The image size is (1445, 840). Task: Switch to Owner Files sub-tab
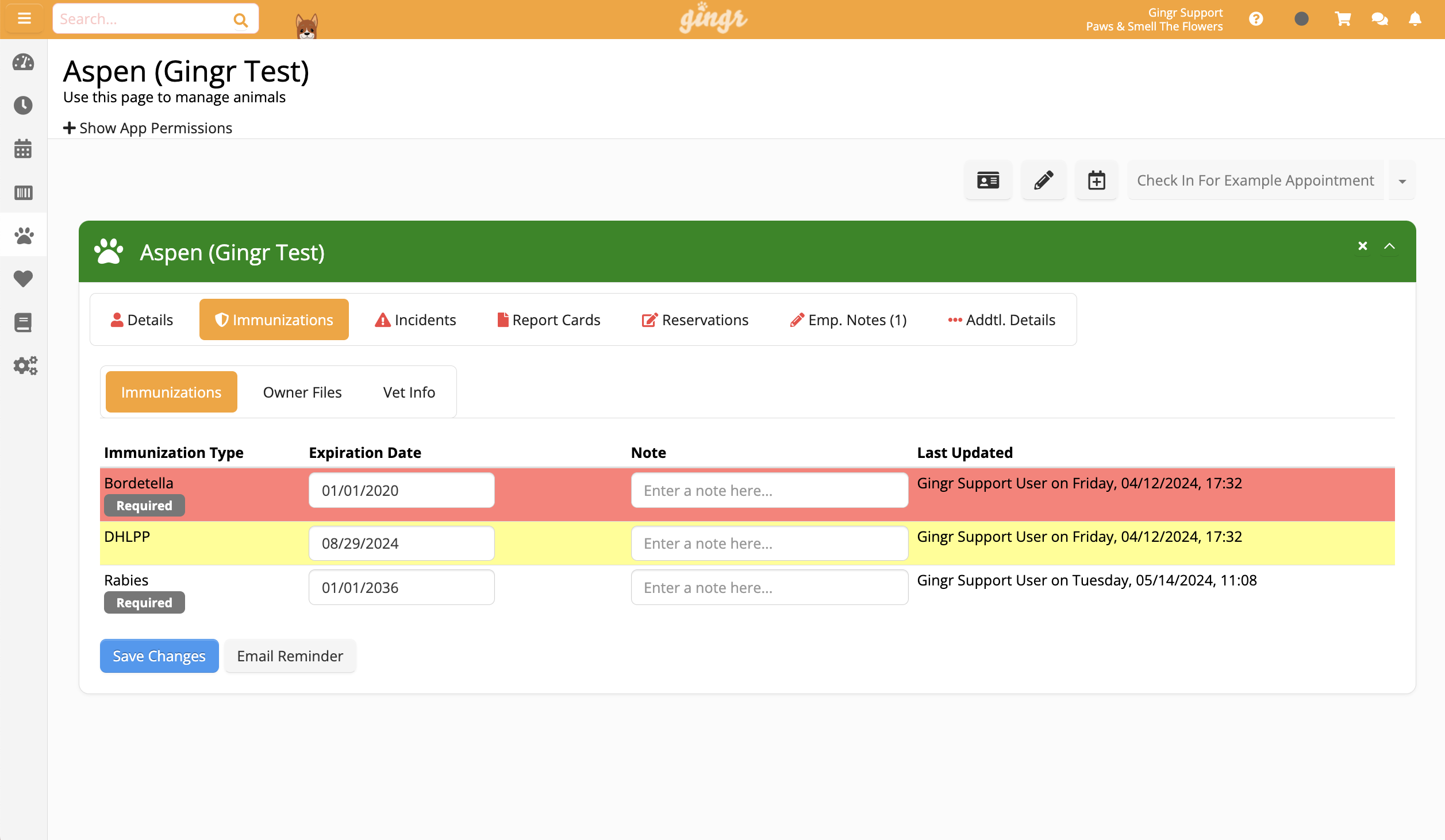[302, 392]
